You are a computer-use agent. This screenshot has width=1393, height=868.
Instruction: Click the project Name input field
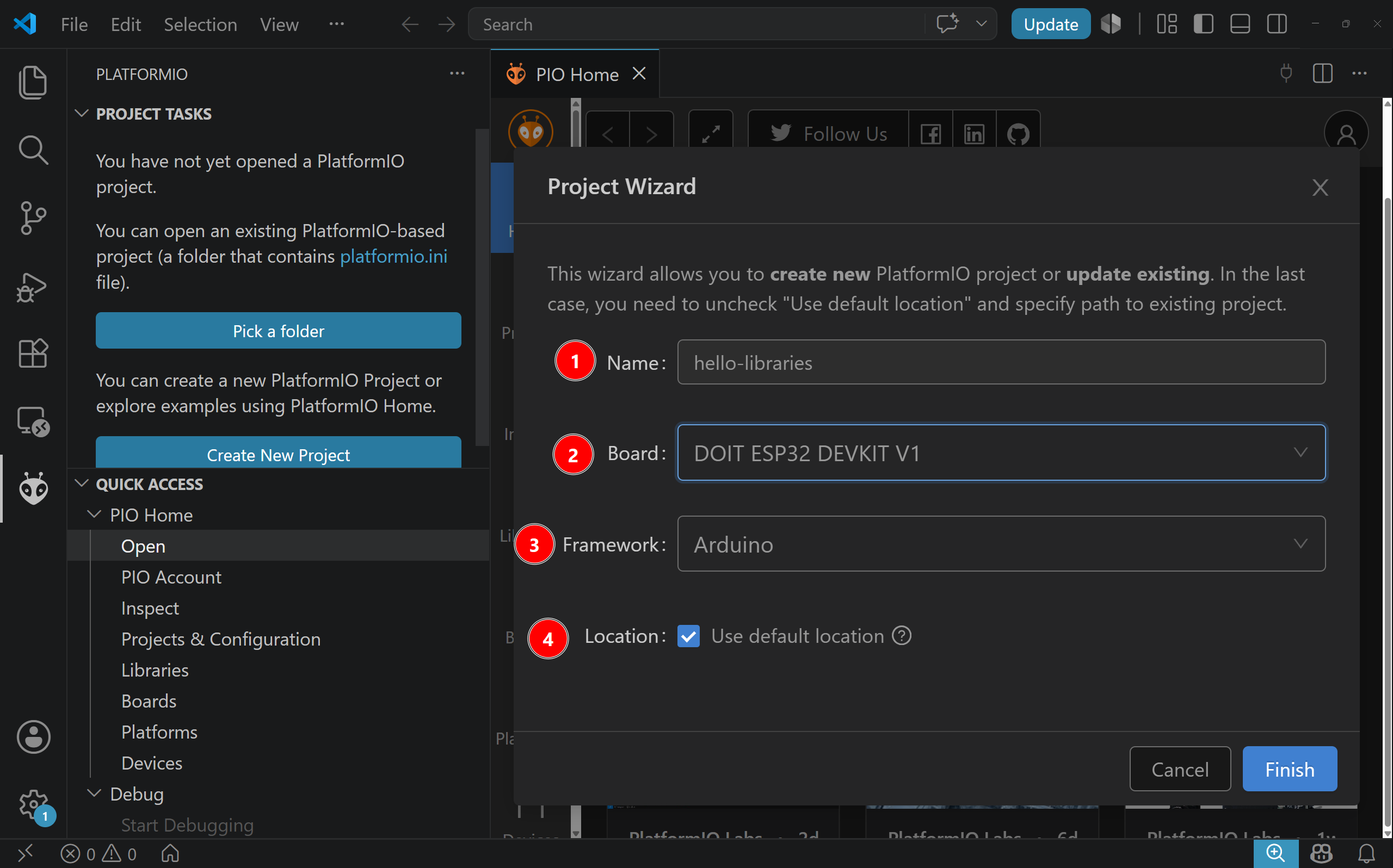point(1001,362)
